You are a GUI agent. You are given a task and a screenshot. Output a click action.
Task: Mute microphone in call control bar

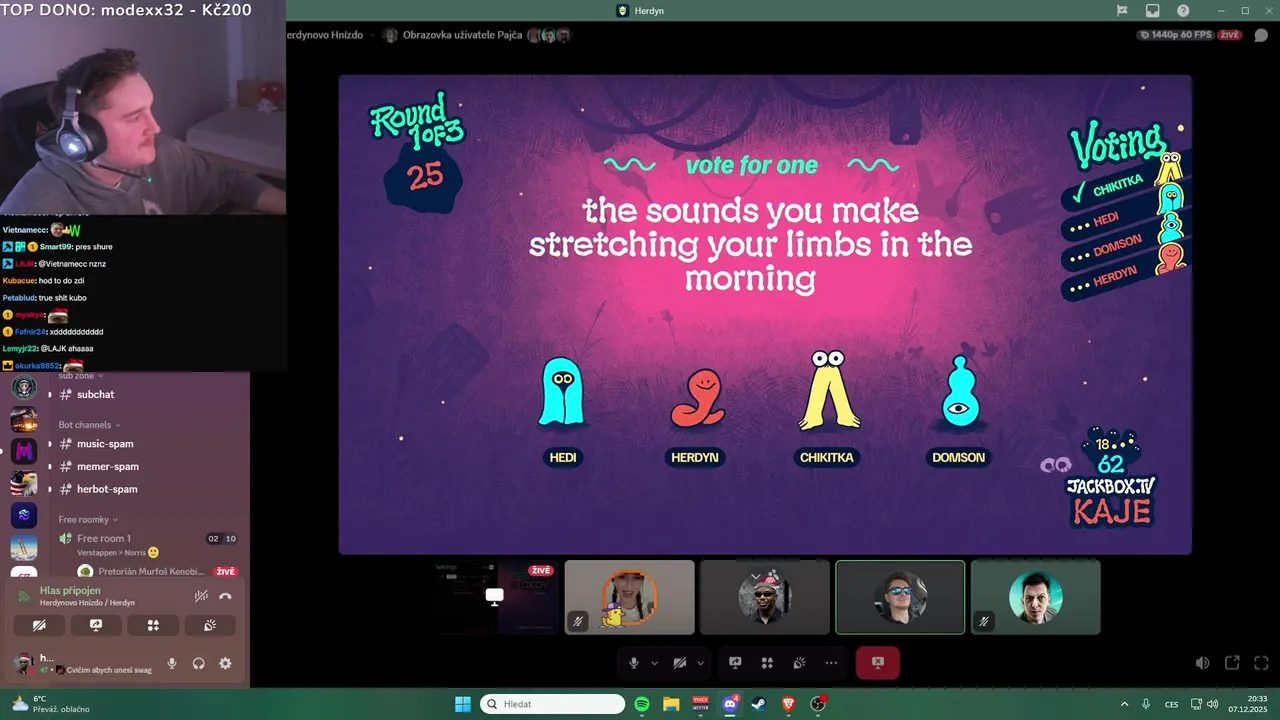pos(633,663)
